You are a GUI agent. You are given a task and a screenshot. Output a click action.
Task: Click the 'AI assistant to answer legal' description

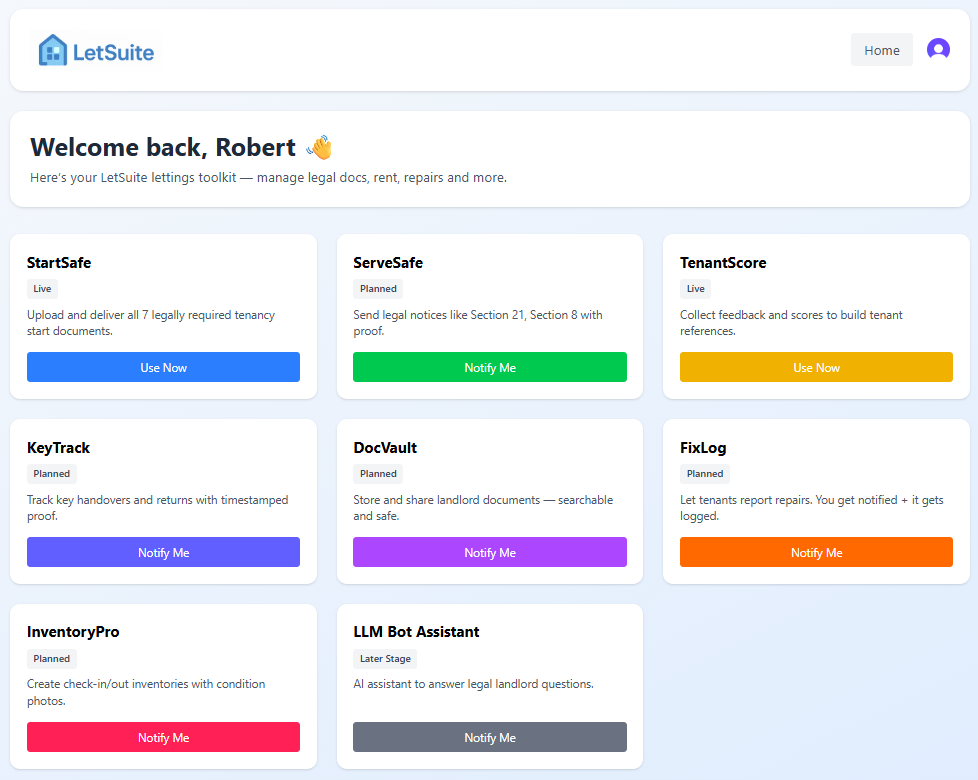(473, 684)
